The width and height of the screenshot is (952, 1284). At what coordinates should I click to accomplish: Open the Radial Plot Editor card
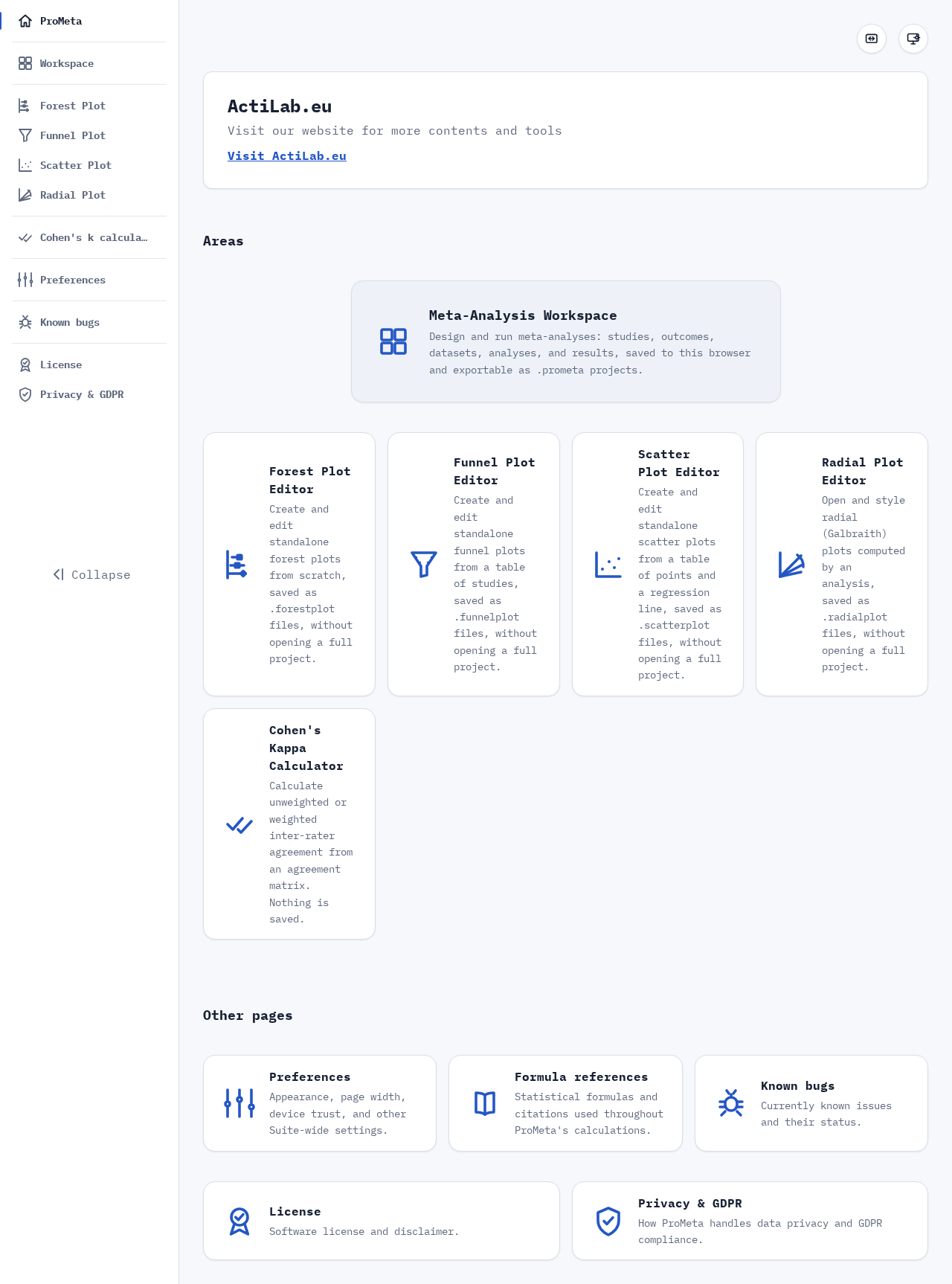point(842,564)
